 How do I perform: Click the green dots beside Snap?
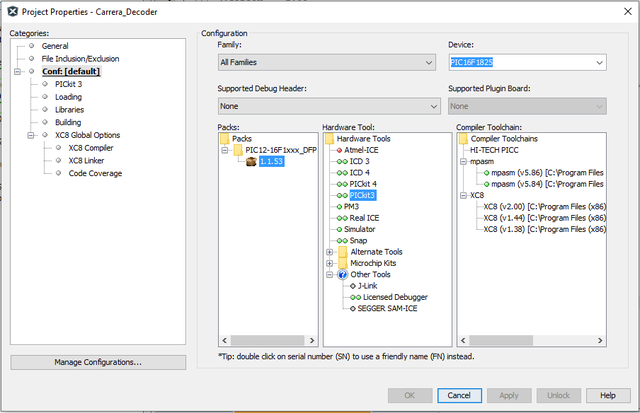pyautogui.click(x=342, y=241)
